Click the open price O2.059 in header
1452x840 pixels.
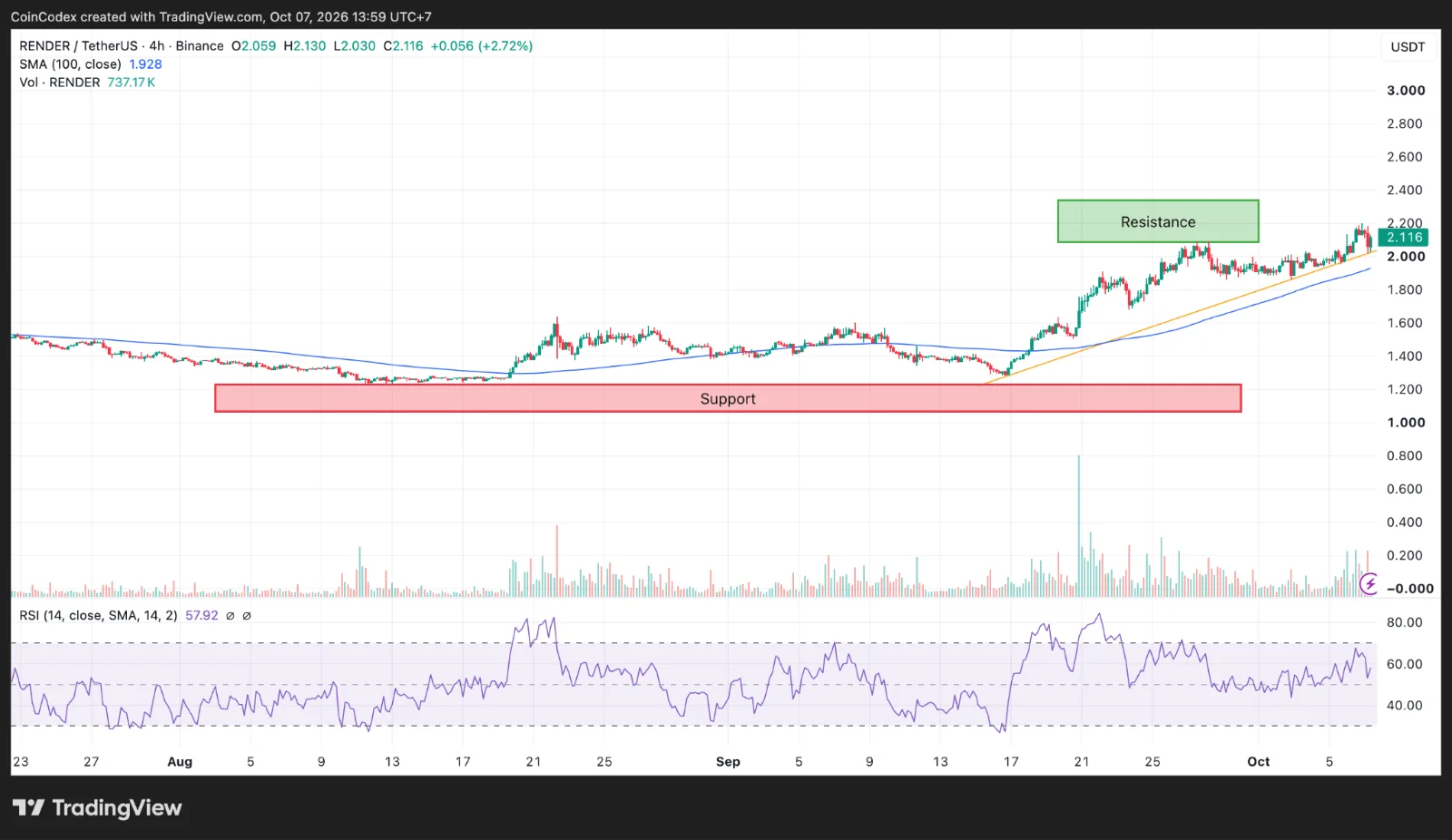click(x=253, y=45)
